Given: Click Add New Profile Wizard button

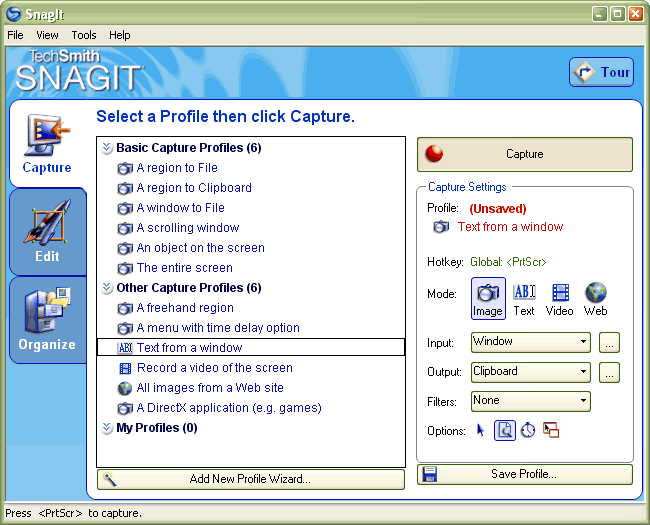Looking at the screenshot, I should [x=251, y=479].
